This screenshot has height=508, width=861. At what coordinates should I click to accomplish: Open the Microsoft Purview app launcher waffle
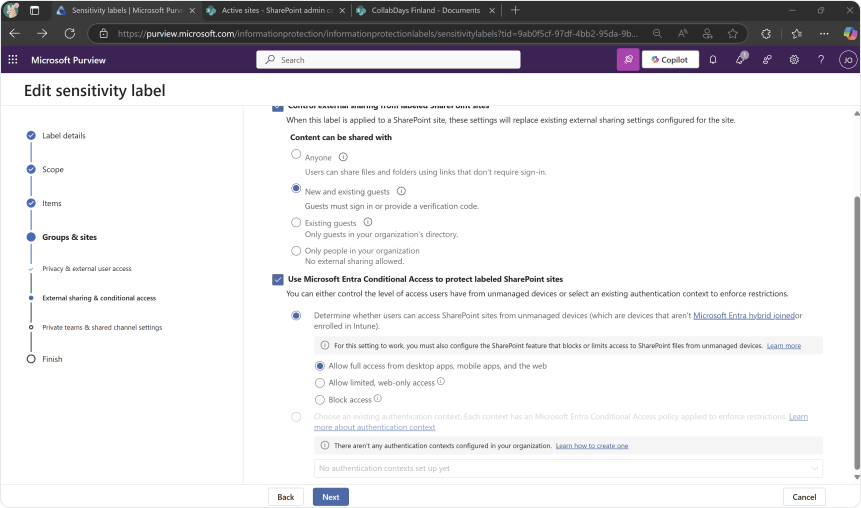pos(13,60)
